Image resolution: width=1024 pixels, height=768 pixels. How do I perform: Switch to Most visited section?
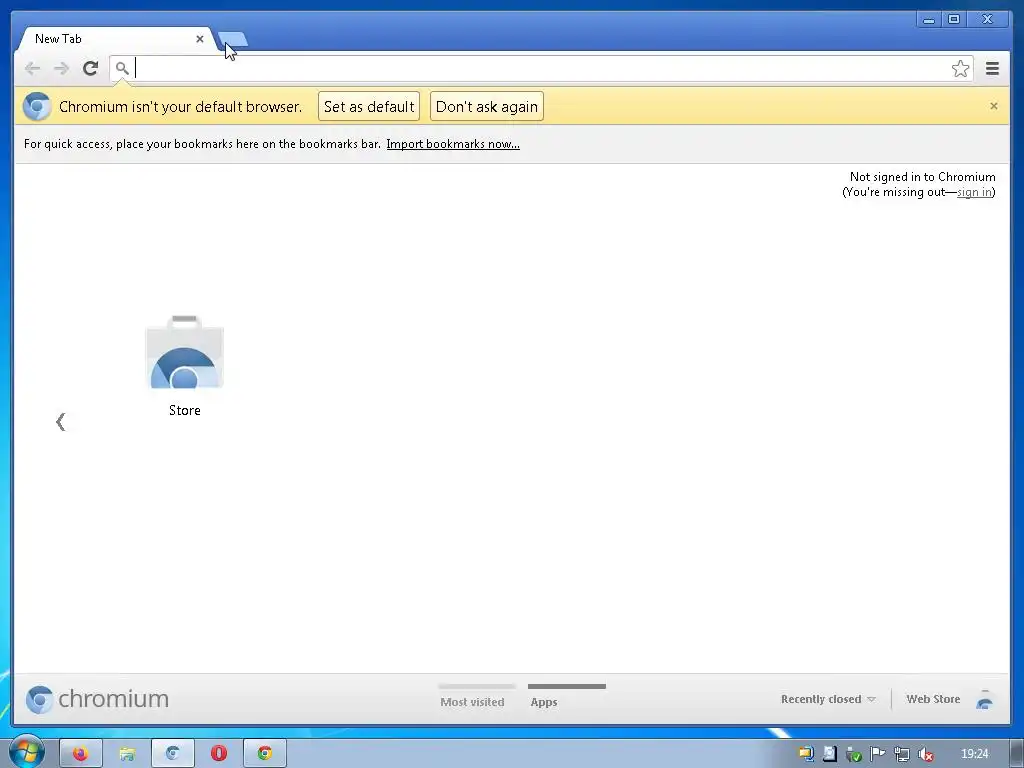pyautogui.click(x=472, y=702)
